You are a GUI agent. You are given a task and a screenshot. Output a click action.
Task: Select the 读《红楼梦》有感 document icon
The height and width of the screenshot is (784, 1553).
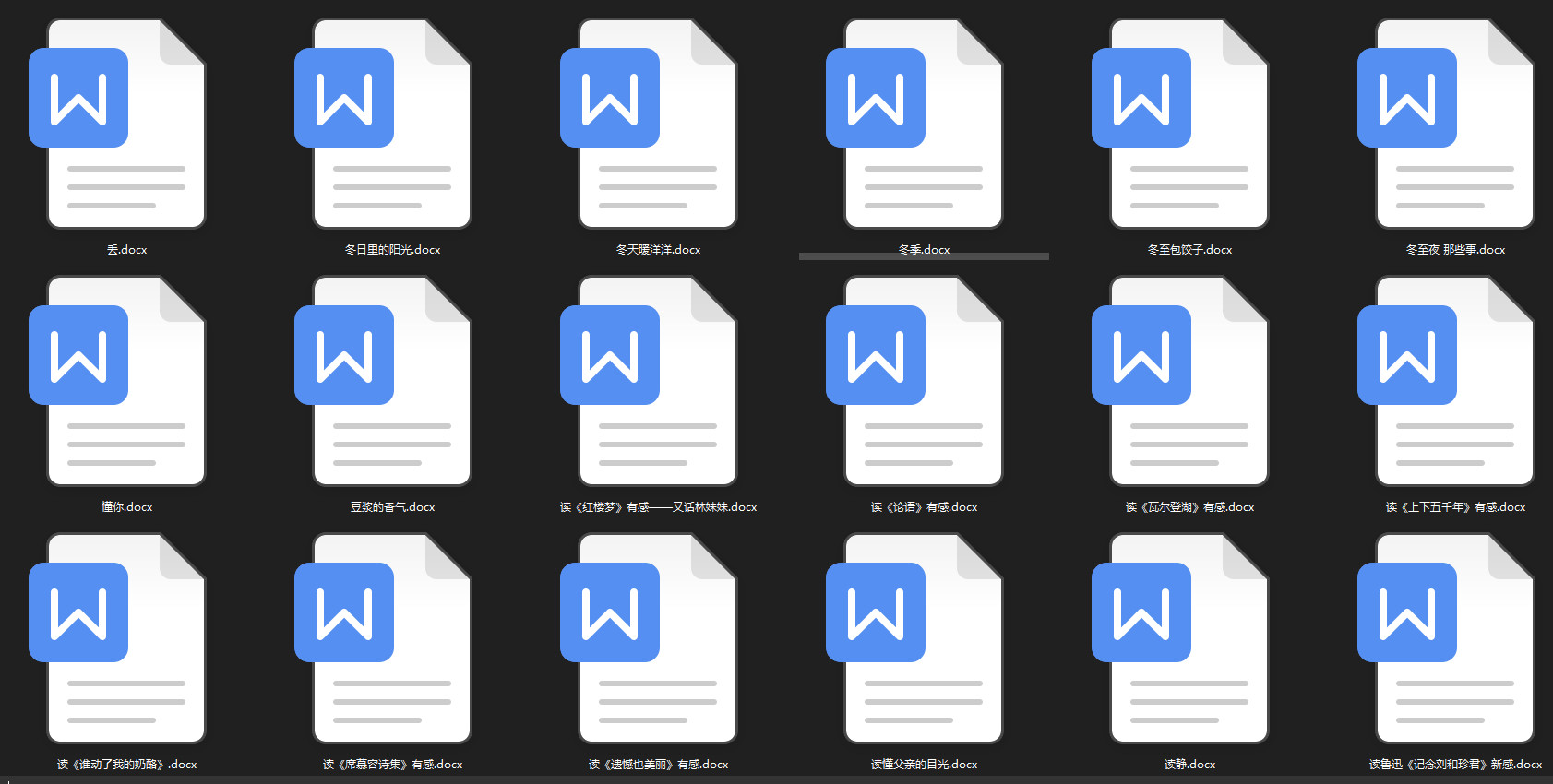point(649,381)
